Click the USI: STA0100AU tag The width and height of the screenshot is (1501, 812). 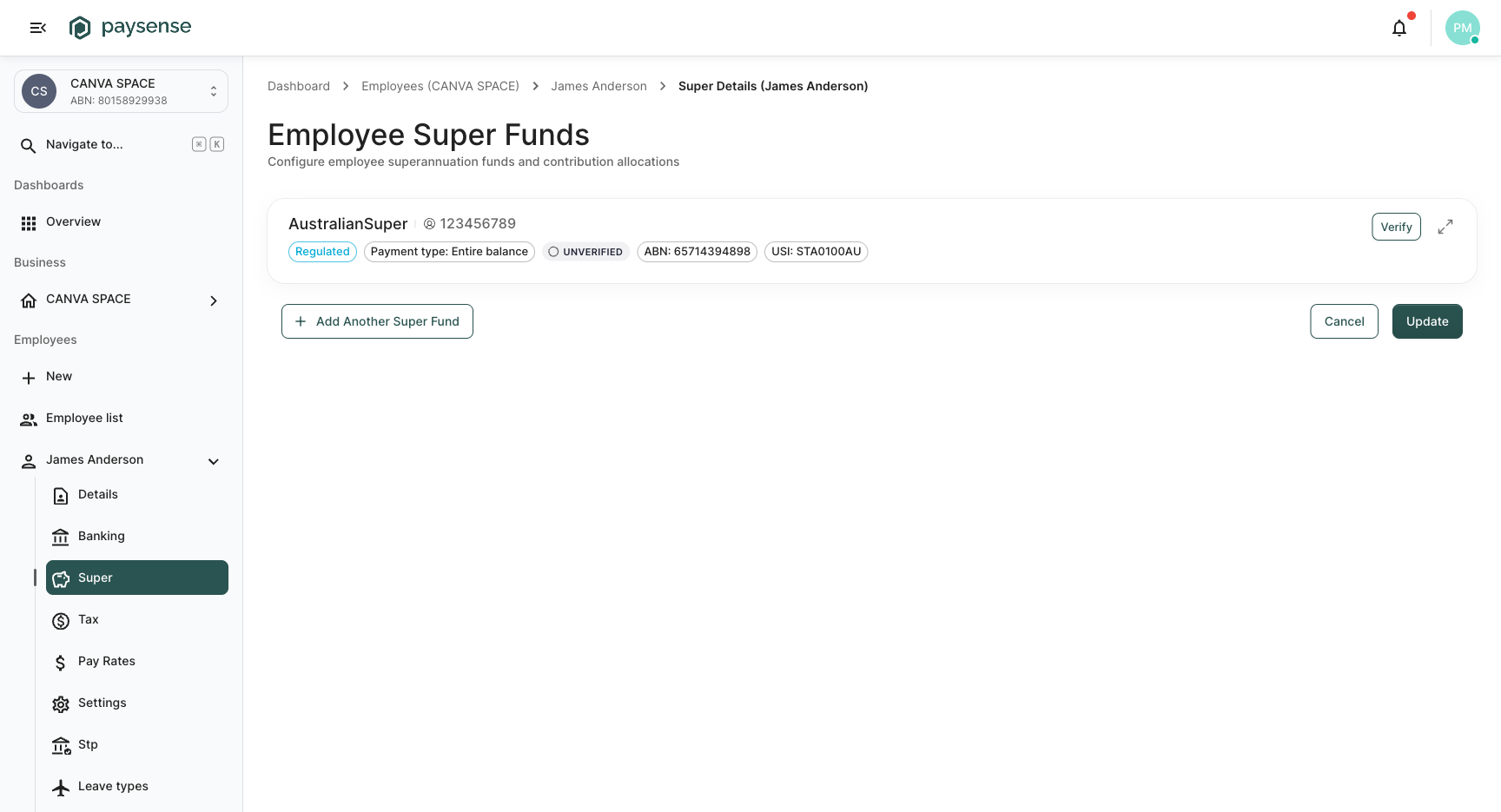tap(816, 252)
